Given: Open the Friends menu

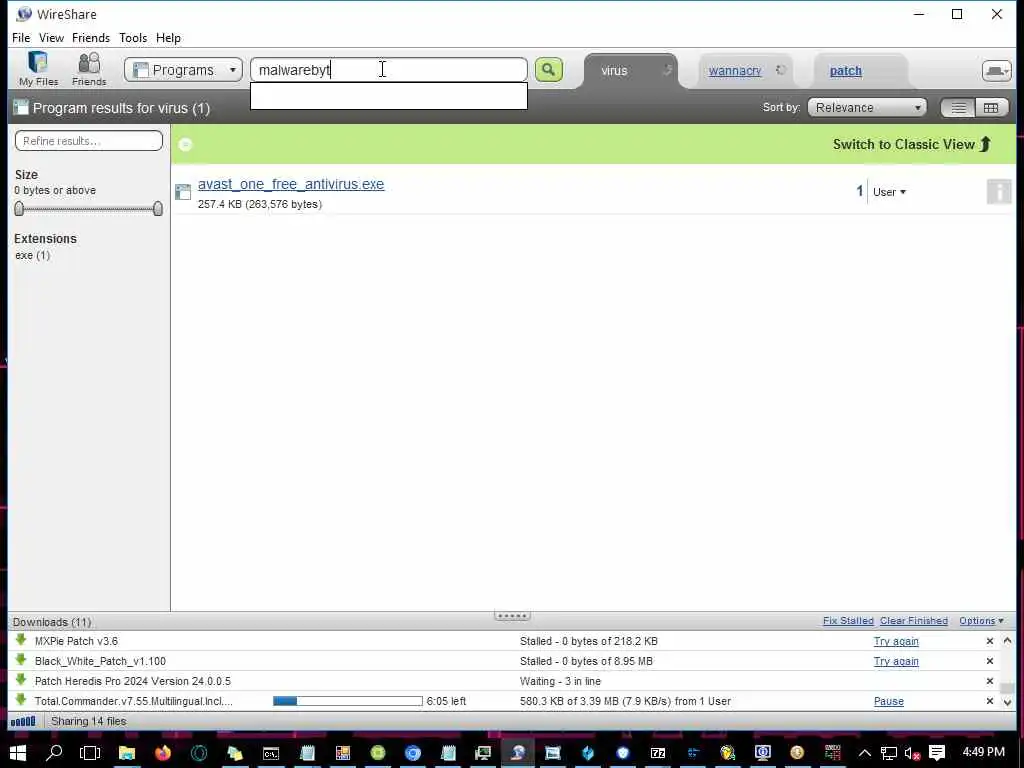Looking at the screenshot, I should pyautogui.click(x=91, y=38).
